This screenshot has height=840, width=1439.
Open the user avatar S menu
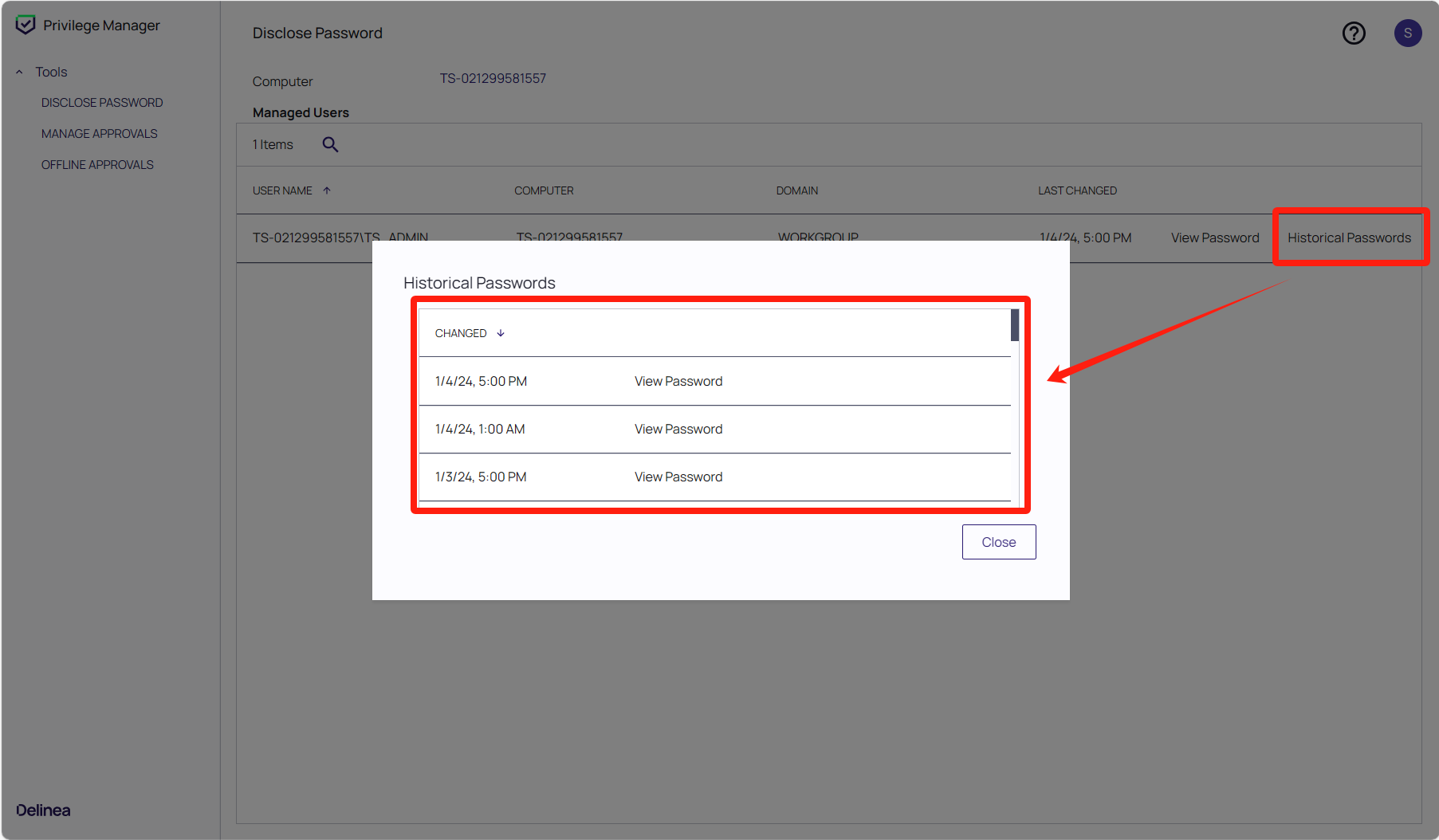tap(1407, 33)
